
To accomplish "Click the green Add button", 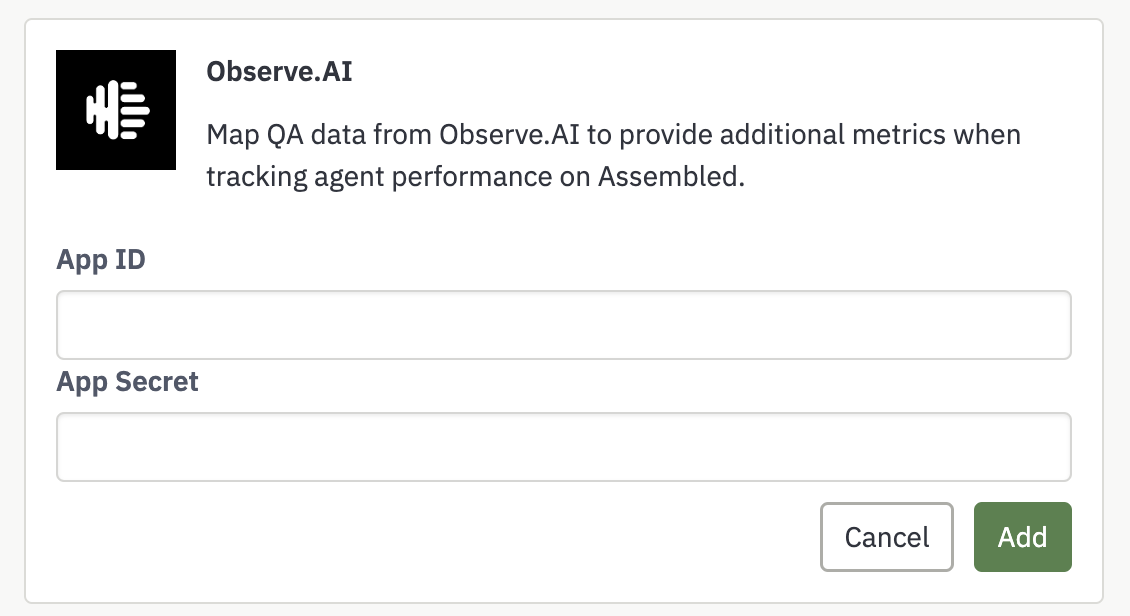I will tap(1023, 537).
